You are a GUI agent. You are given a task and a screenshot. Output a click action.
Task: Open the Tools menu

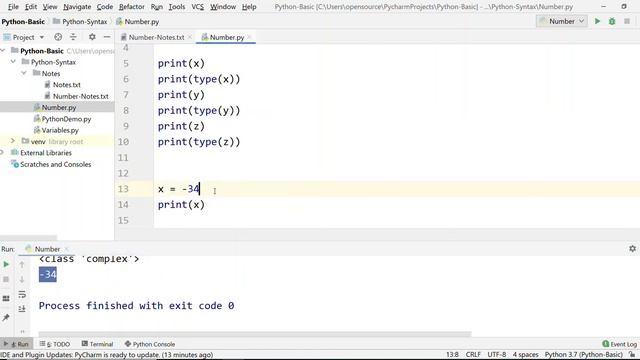177,7
